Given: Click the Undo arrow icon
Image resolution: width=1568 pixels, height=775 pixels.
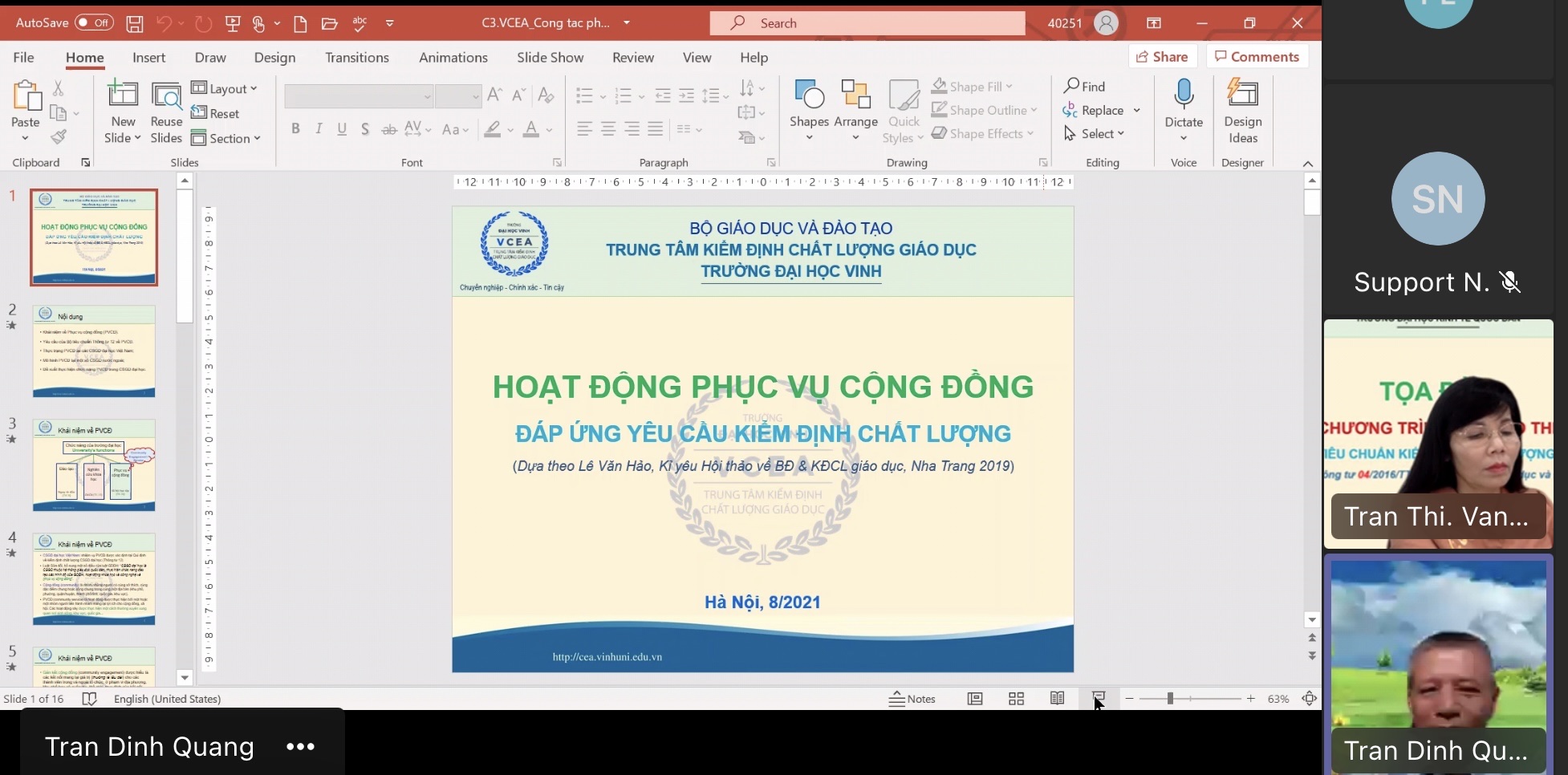Looking at the screenshot, I should click(164, 24).
